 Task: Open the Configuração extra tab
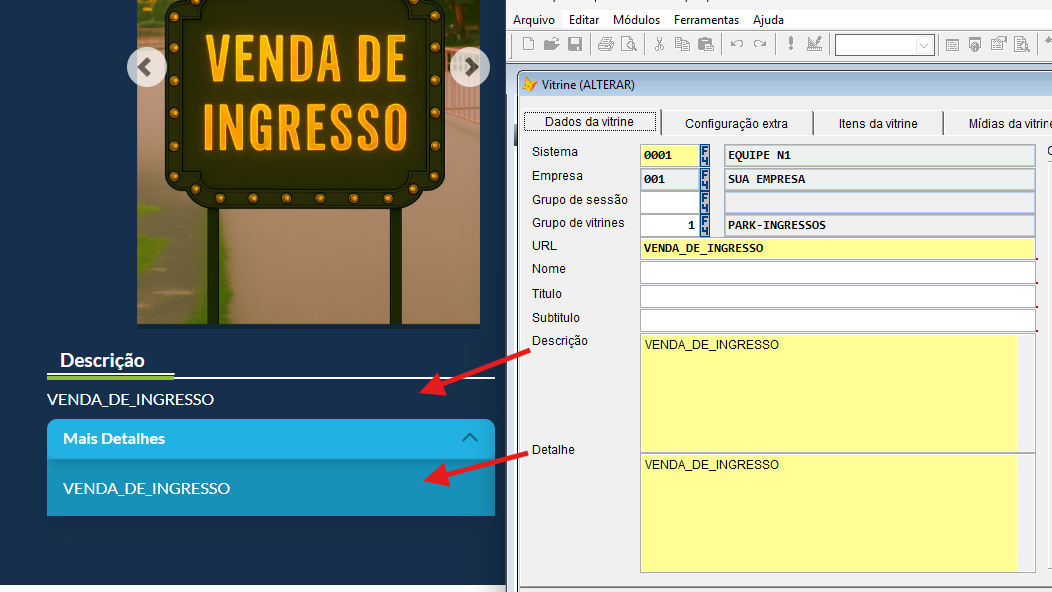pyautogui.click(x=736, y=123)
